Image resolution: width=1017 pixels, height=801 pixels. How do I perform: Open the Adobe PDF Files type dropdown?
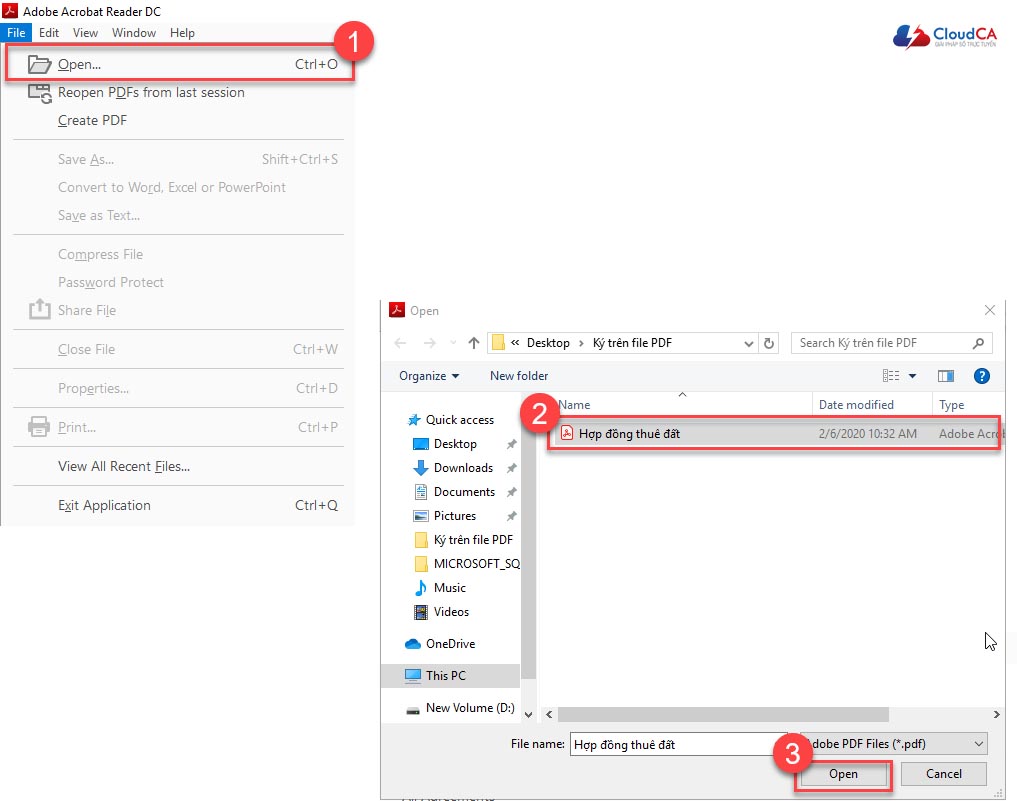(x=979, y=744)
